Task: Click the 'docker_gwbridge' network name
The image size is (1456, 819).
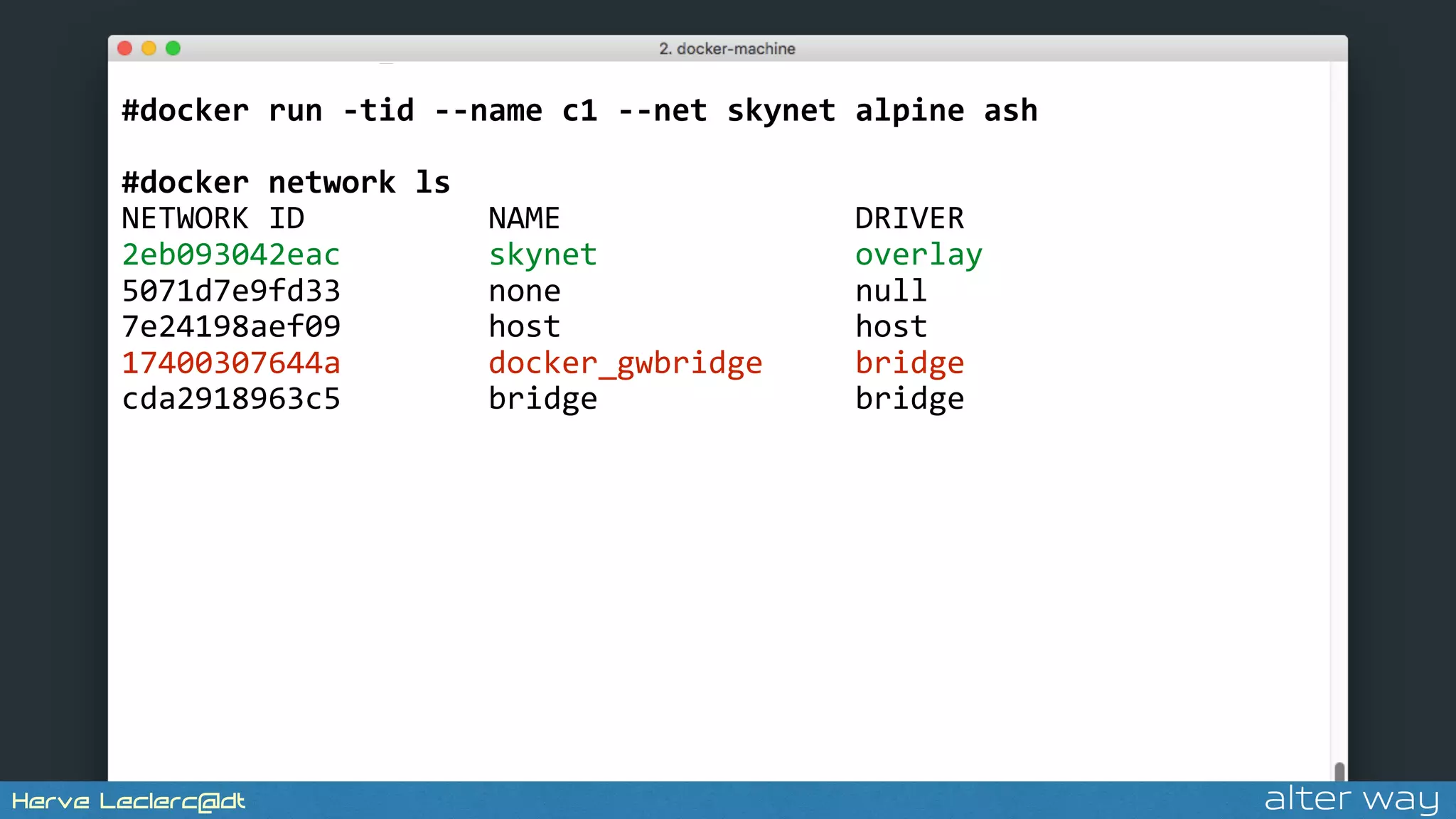Action: pos(626,364)
